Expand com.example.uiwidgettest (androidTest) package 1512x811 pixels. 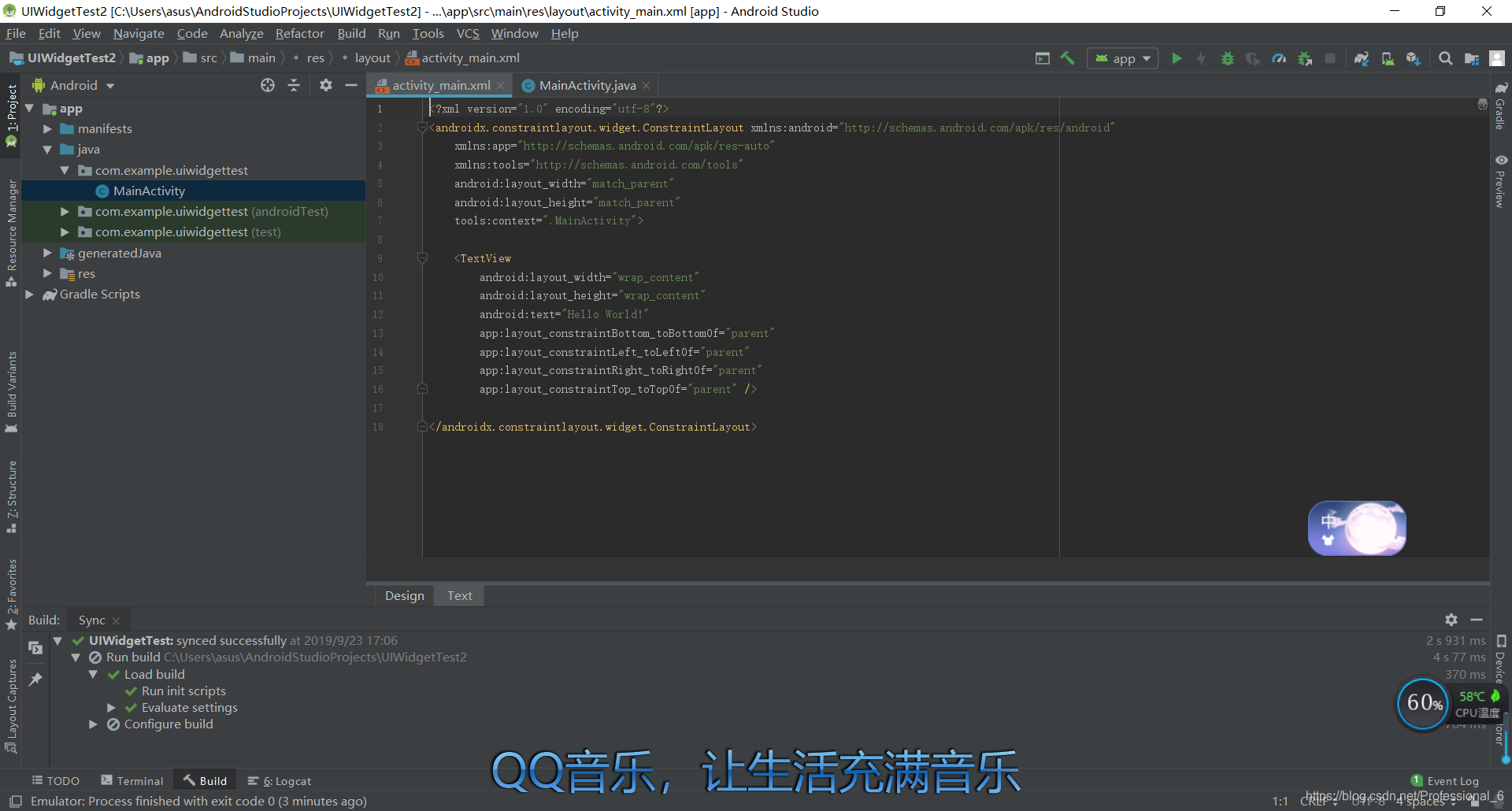pos(65,211)
